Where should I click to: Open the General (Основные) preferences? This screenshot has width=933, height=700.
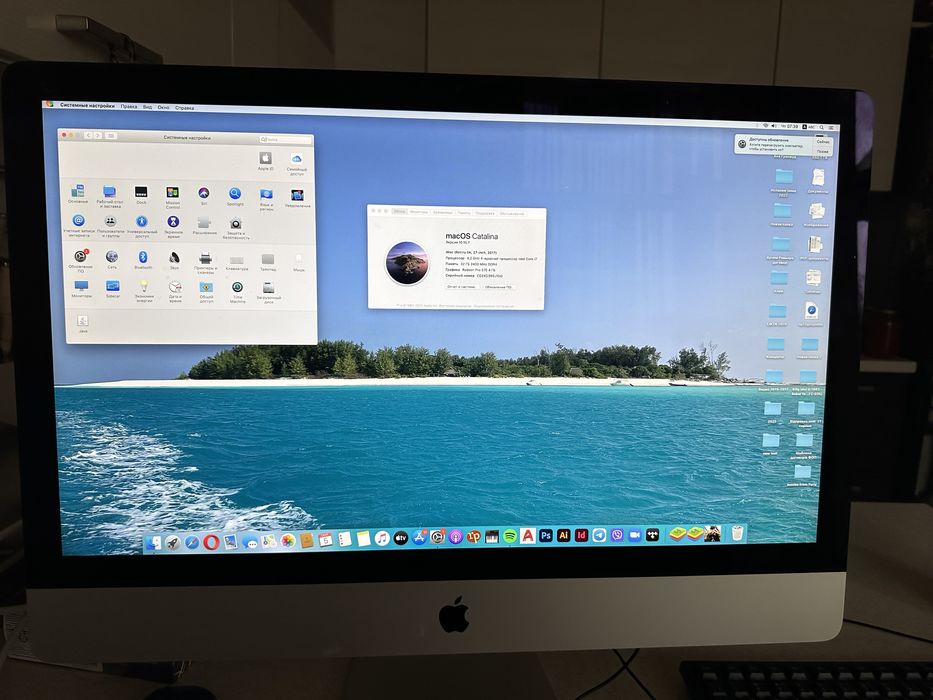click(x=78, y=193)
